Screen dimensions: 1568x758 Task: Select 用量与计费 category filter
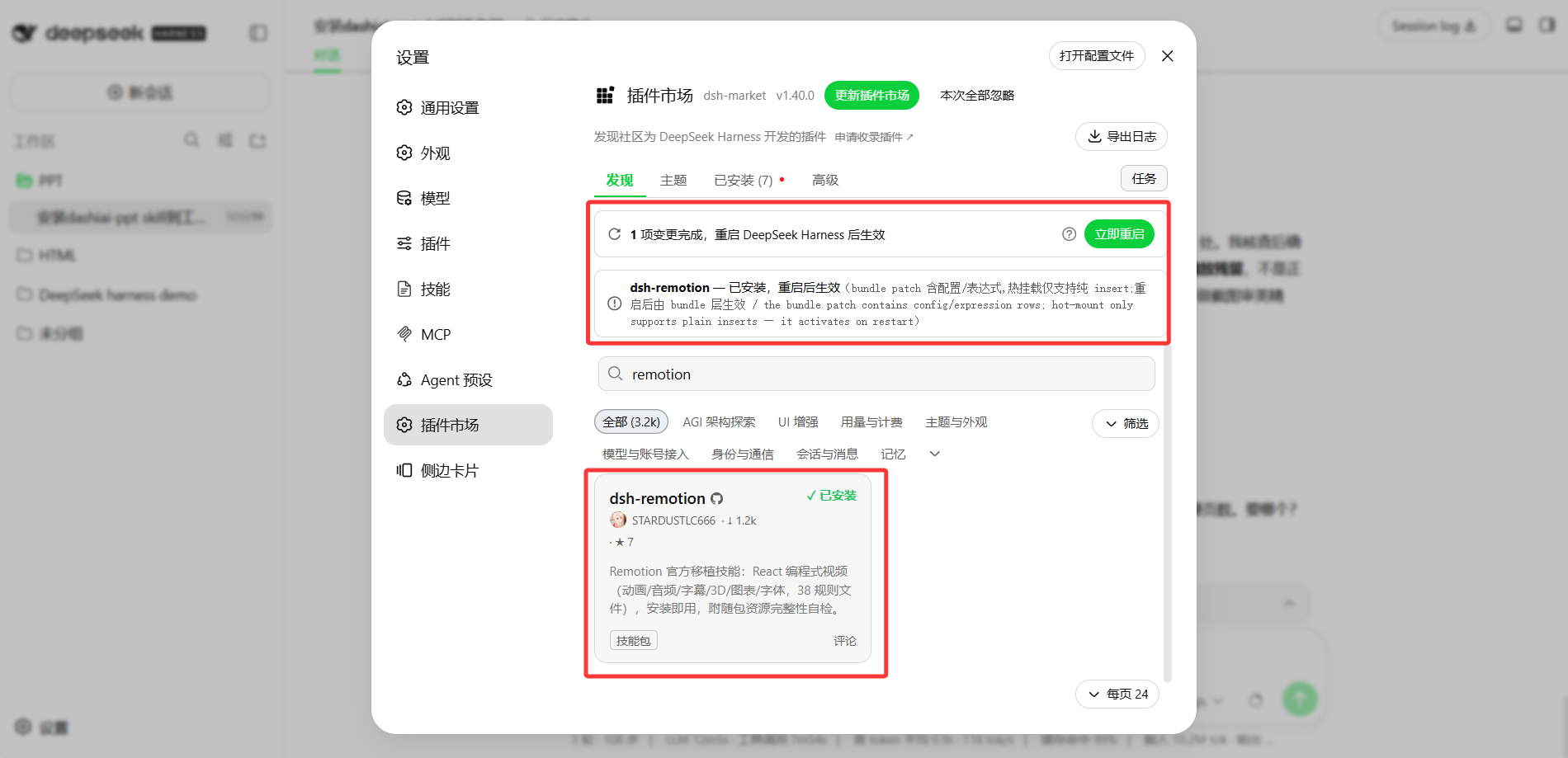(x=871, y=422)
